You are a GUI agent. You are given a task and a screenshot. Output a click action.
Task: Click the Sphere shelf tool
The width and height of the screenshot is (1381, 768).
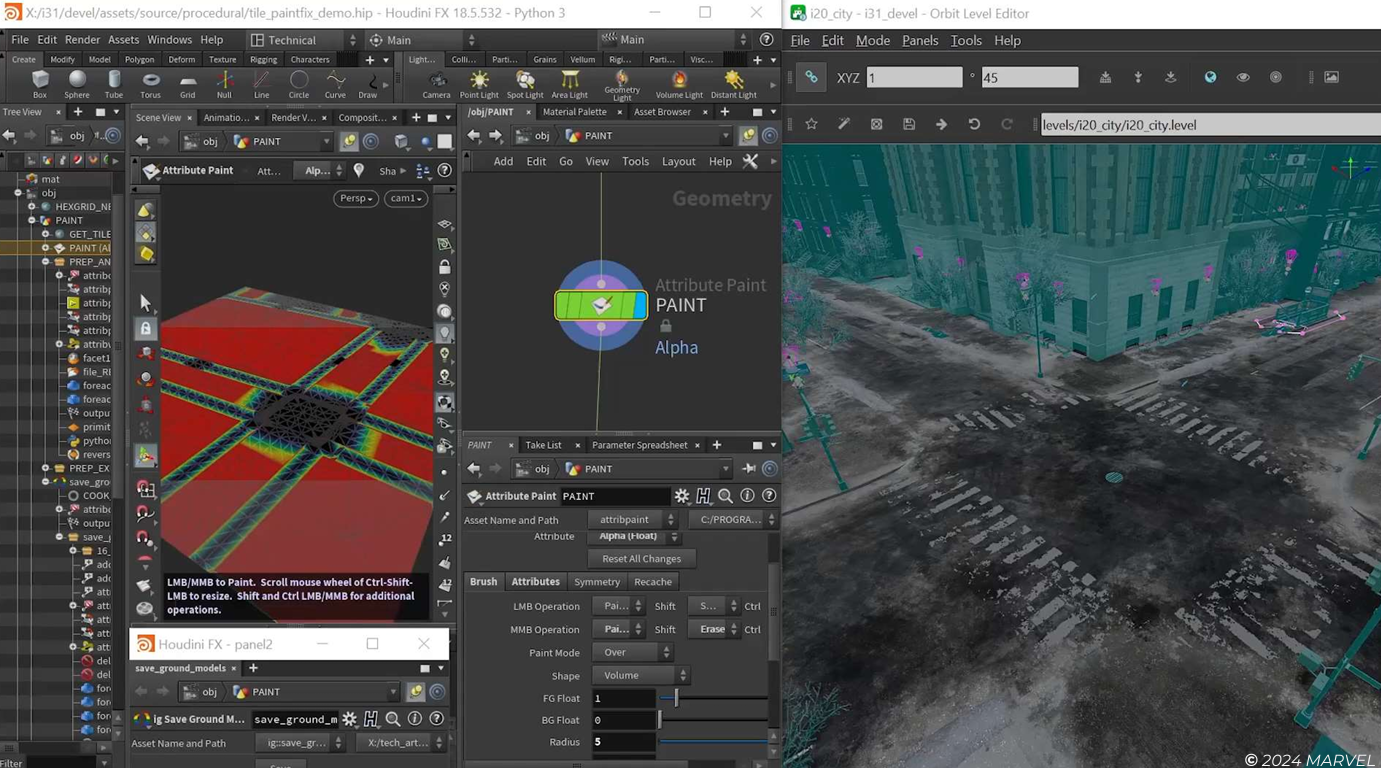click(x=77, y=84)
